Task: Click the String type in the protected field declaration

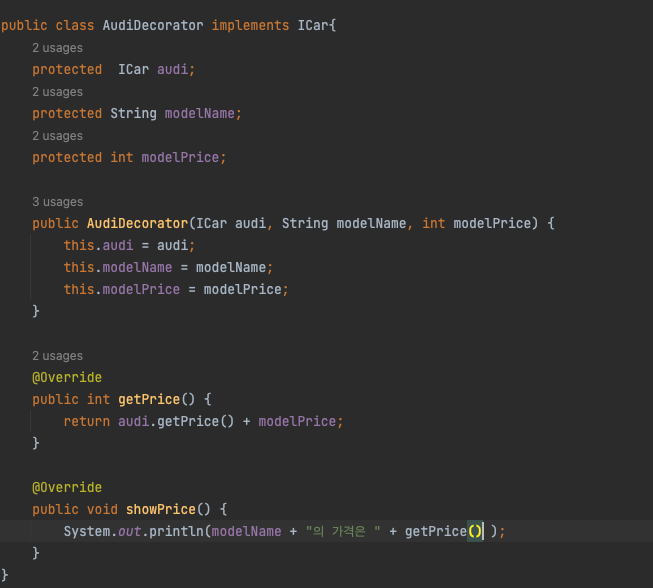Action: coord(133,113)
